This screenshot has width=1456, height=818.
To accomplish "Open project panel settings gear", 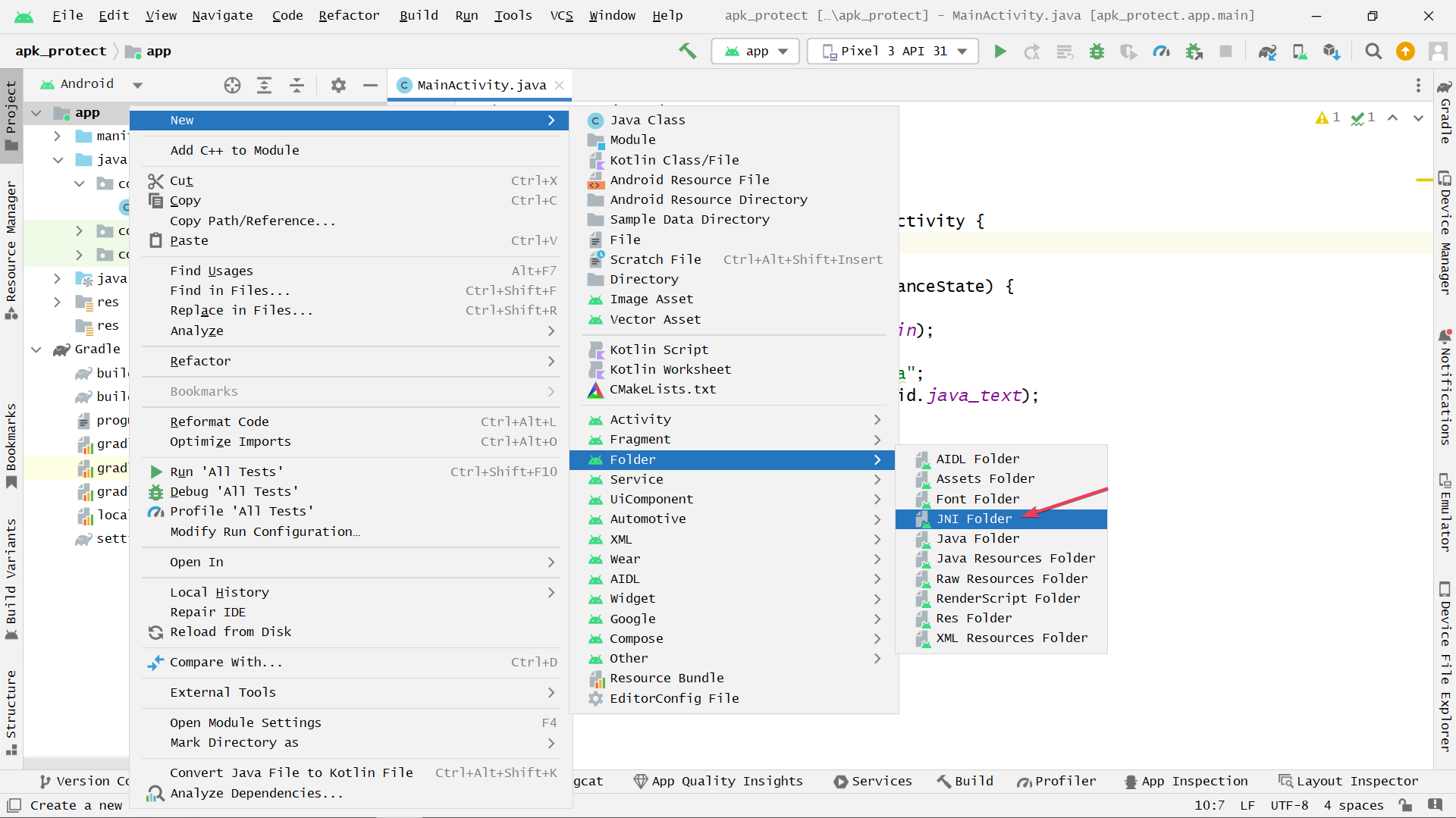I will 338,86.
